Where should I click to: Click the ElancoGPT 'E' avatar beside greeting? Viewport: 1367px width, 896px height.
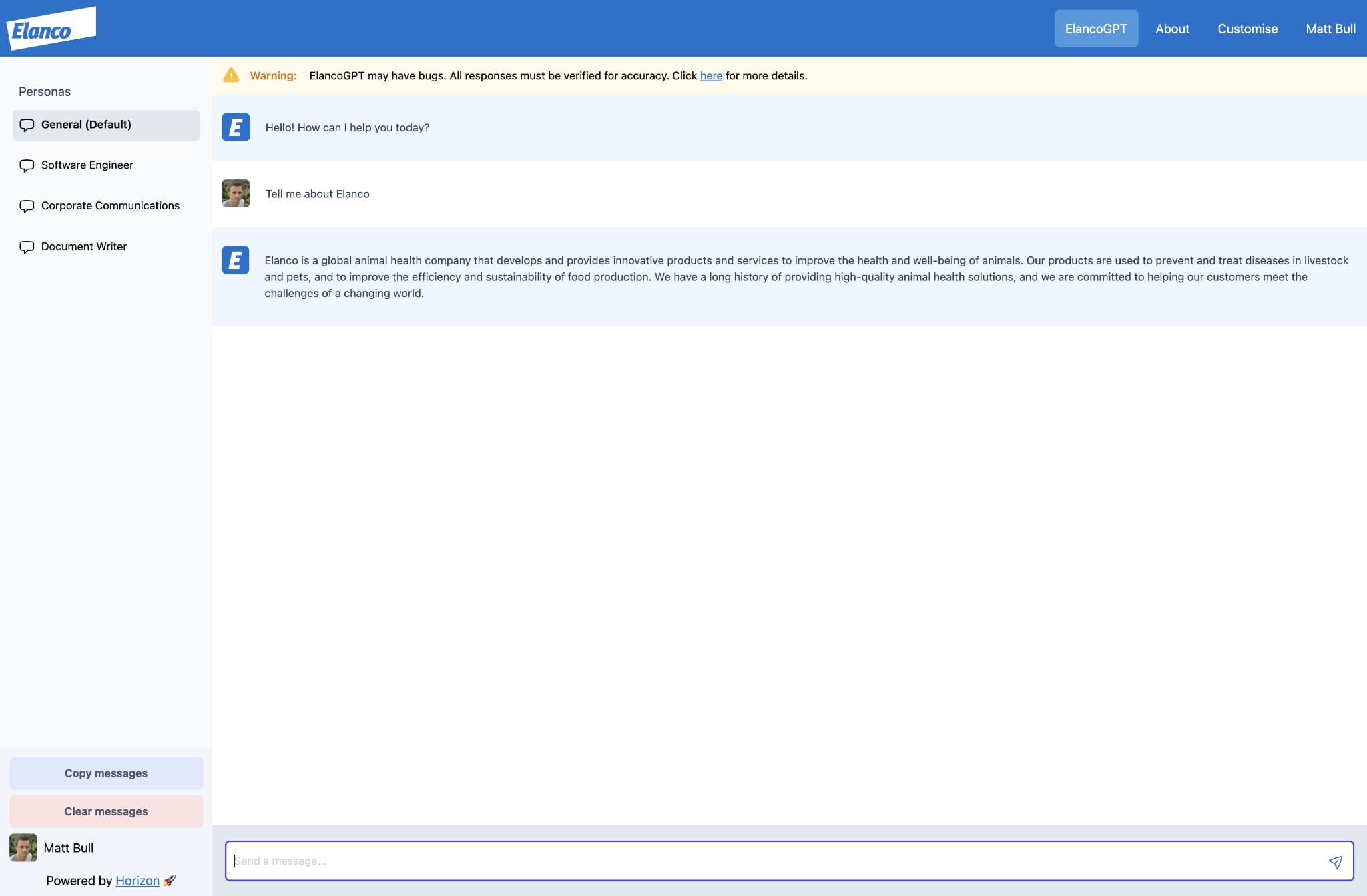236,127
